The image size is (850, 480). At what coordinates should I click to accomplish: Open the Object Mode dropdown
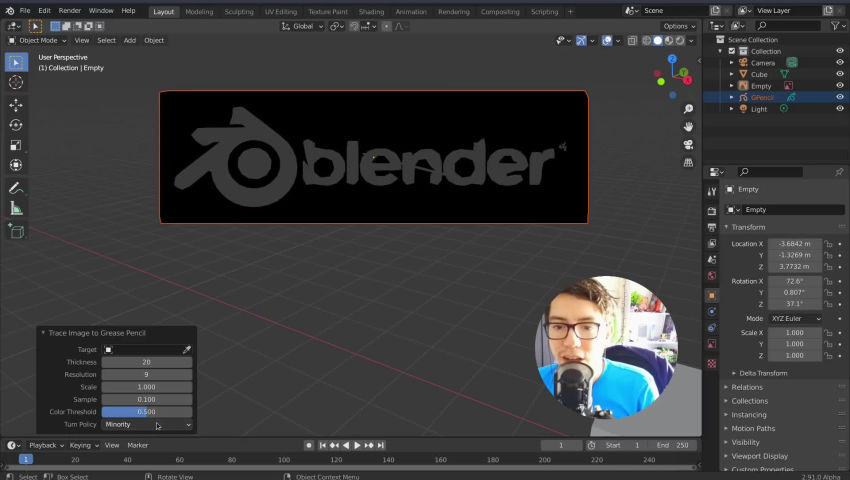(x=37, y=41)
